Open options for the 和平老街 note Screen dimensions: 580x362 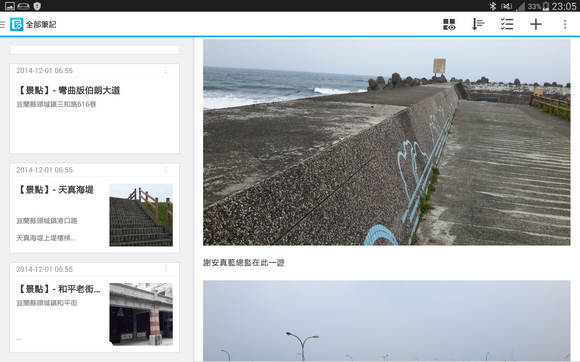tap(166, 269)
